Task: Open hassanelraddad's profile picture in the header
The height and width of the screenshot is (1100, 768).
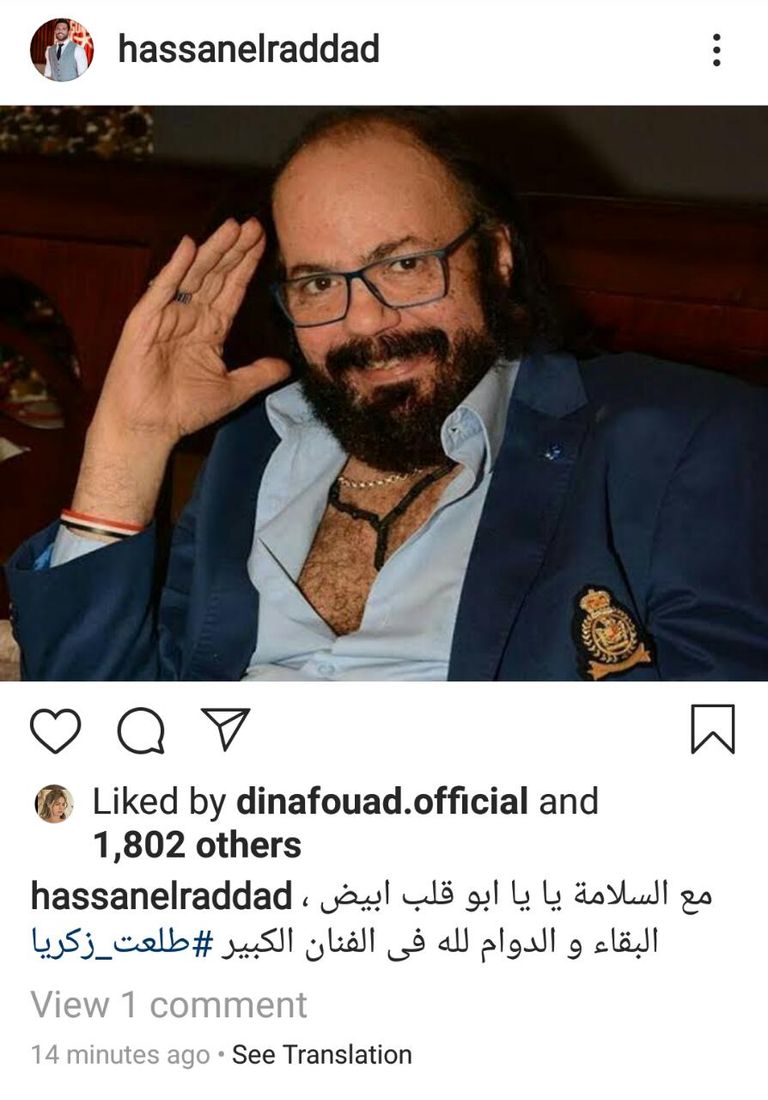Action: (62, 50)
